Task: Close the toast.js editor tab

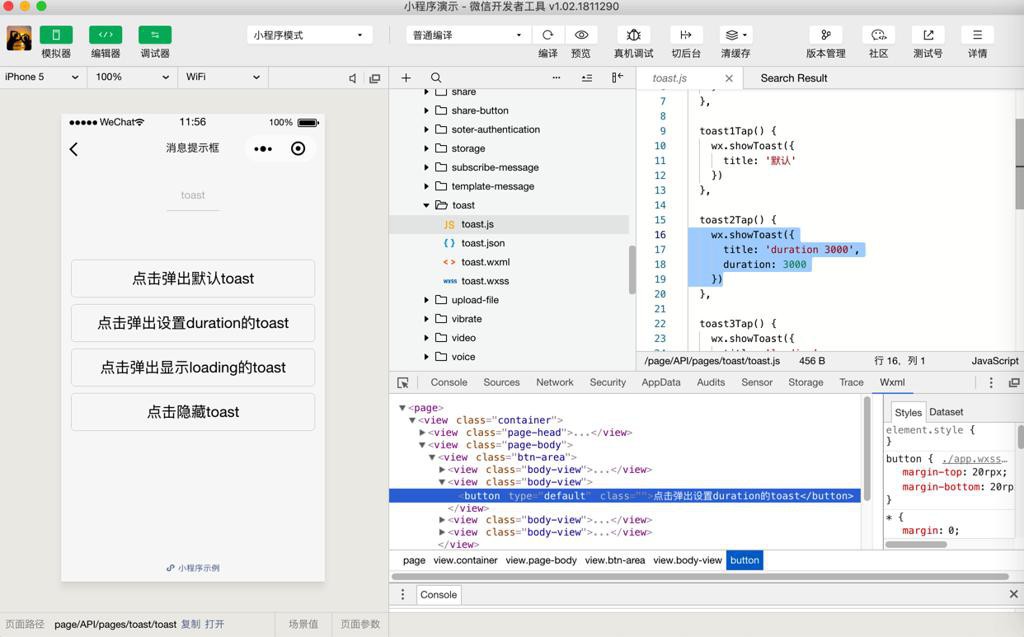Action: [x=729, y=78]
